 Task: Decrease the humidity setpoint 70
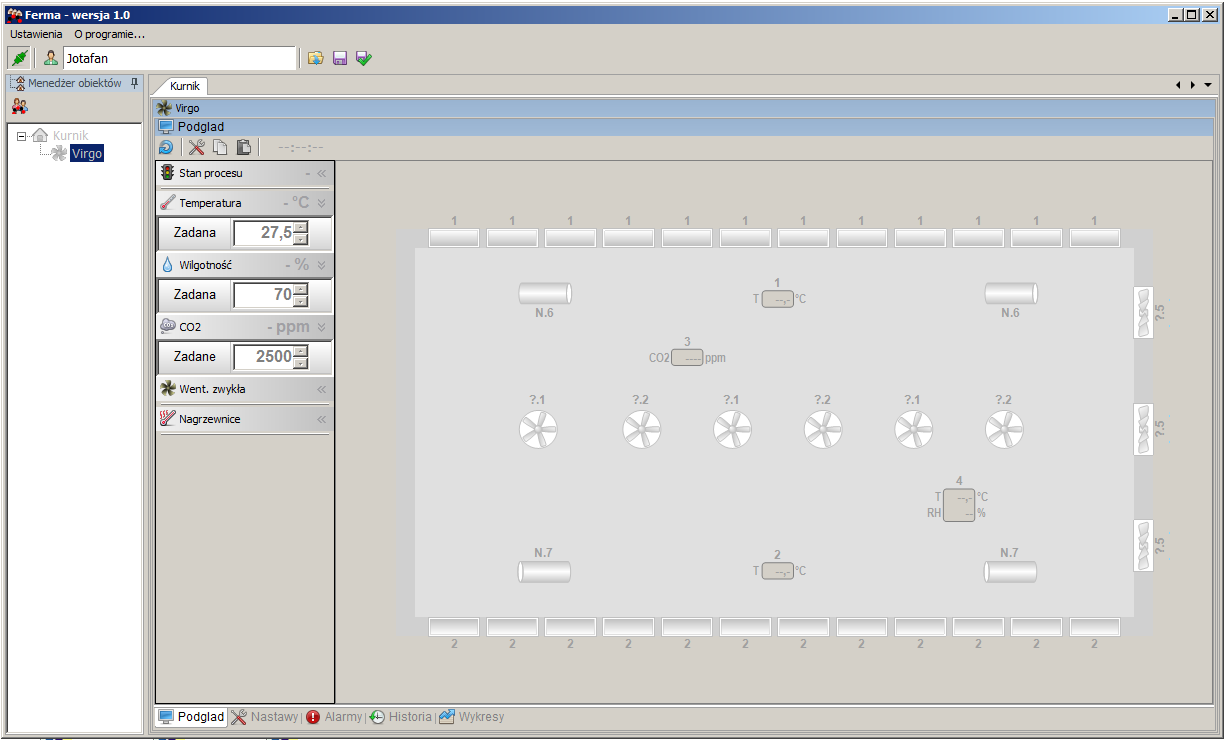pos(300,301)
